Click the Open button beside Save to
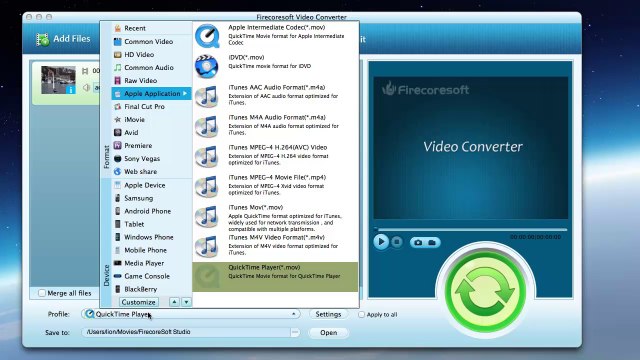 [x=328, y=333]
